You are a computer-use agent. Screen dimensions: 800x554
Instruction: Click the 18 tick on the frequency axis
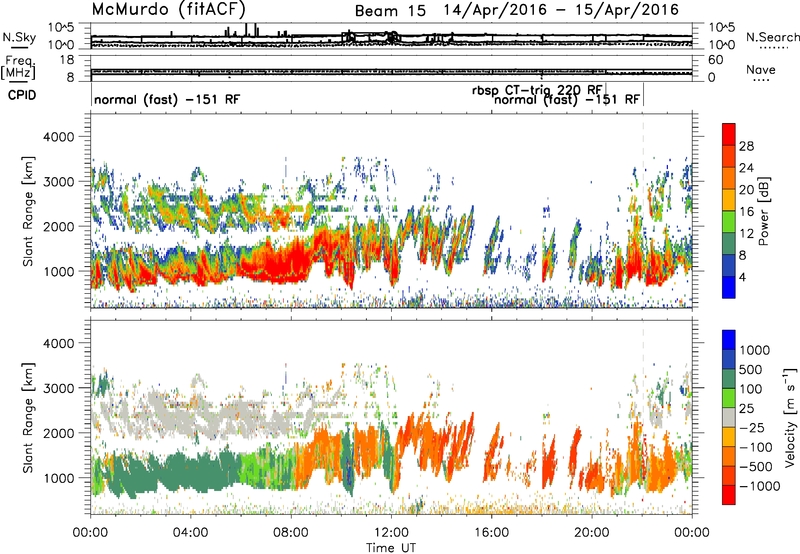click(x=66, y=60)
